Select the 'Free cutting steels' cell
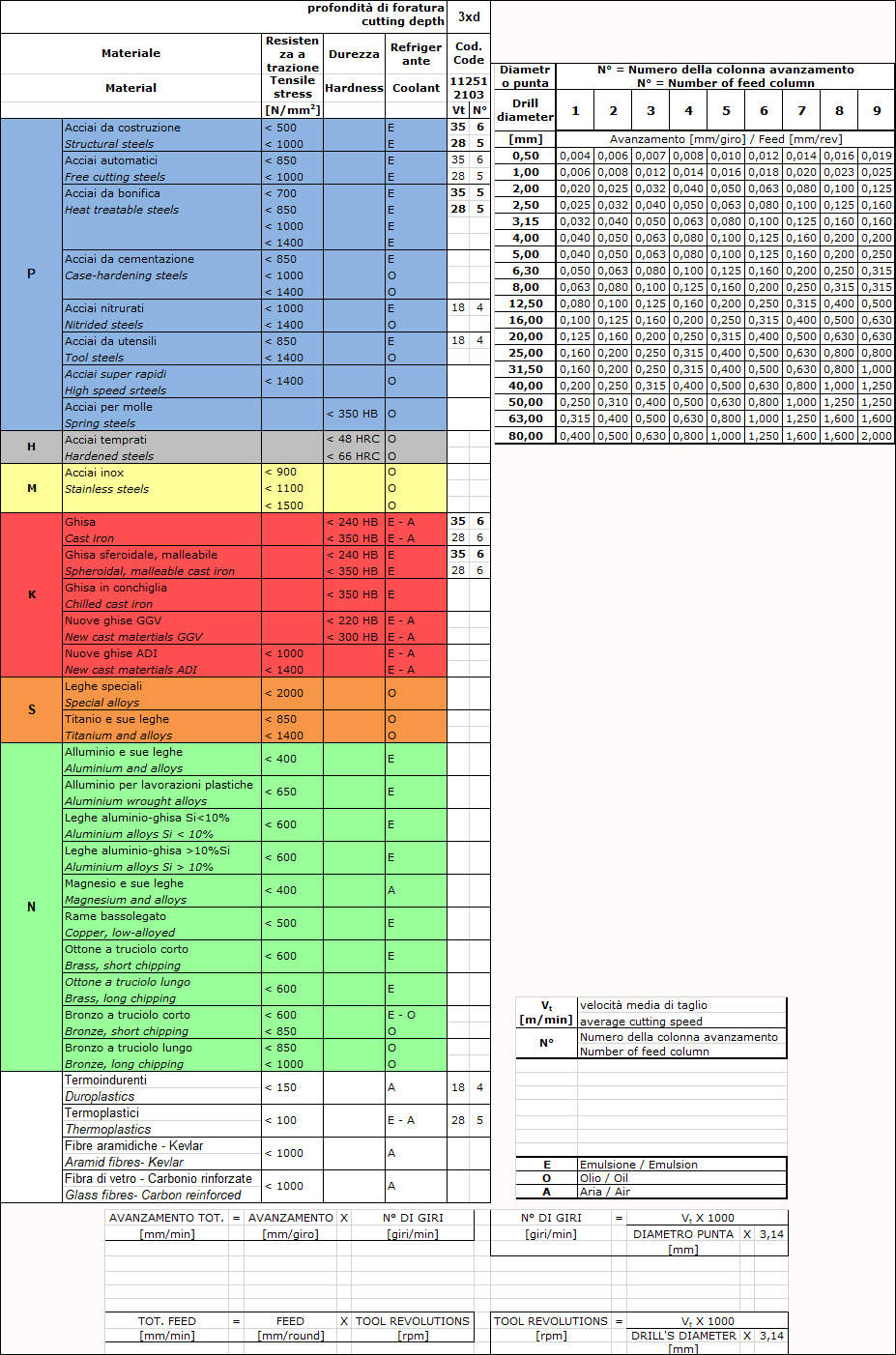This screenshot has height=1355, width=896. 162,177
